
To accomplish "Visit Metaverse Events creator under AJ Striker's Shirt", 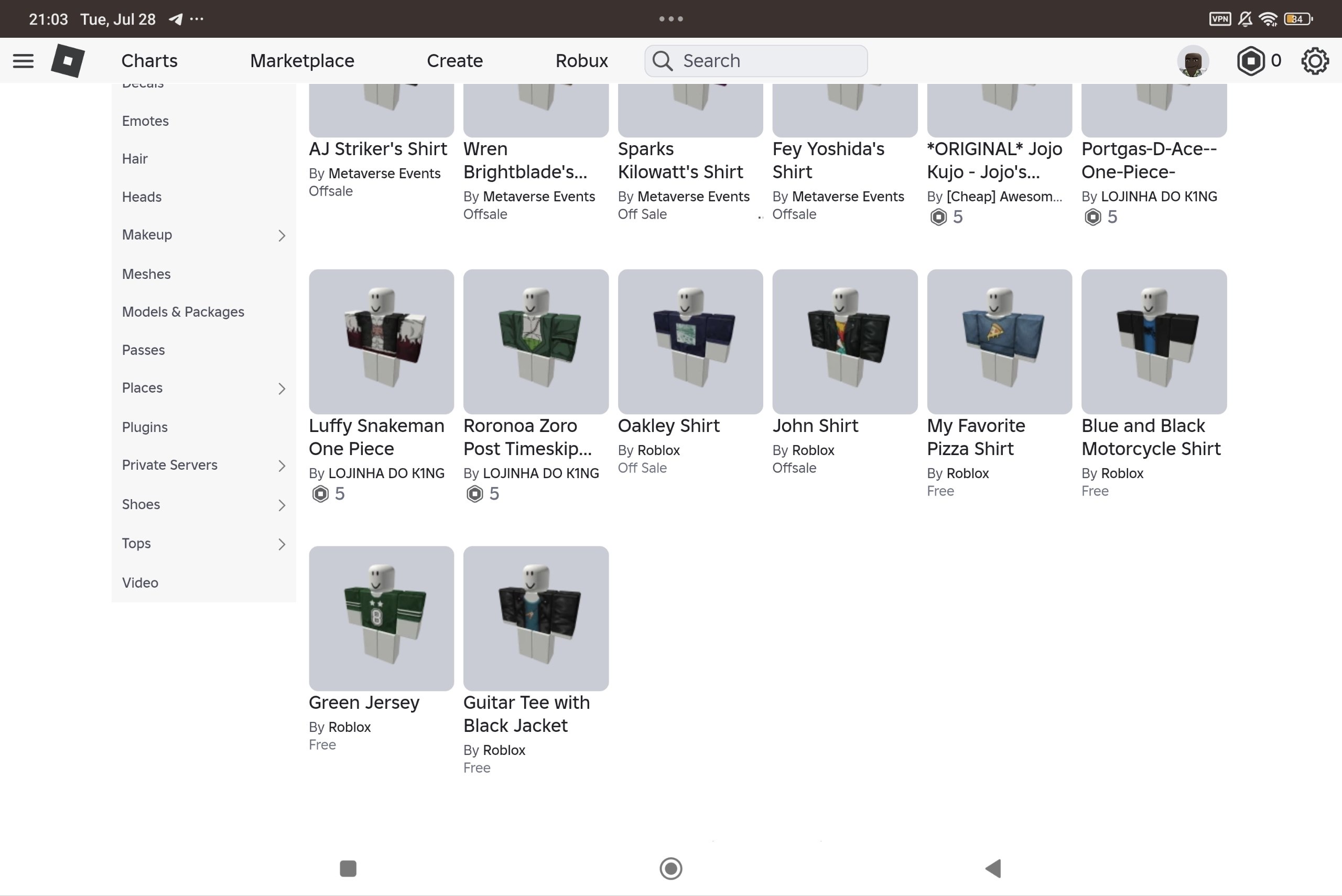I will (x=384, y=174).
